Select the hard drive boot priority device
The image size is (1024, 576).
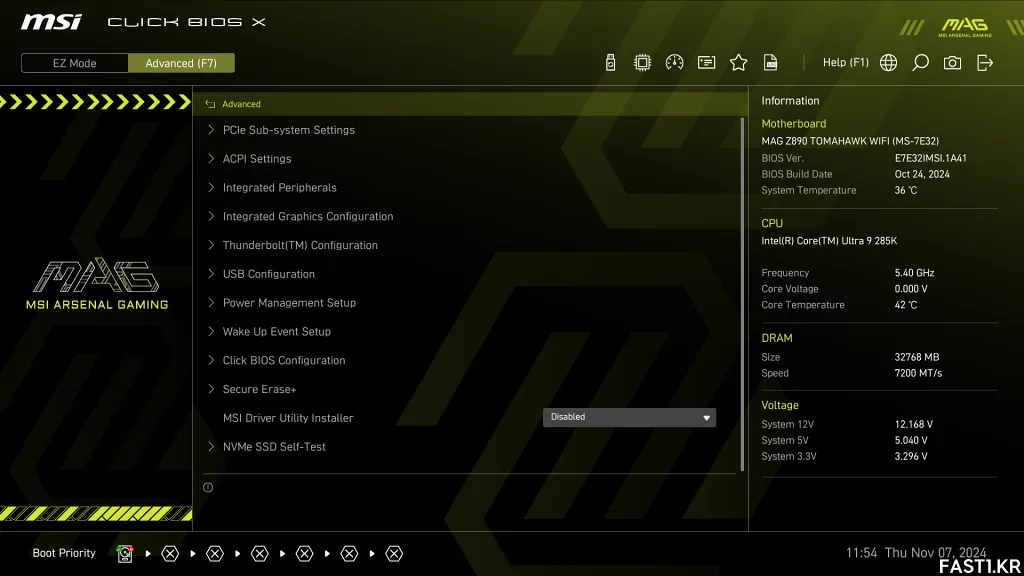point(125,554)
